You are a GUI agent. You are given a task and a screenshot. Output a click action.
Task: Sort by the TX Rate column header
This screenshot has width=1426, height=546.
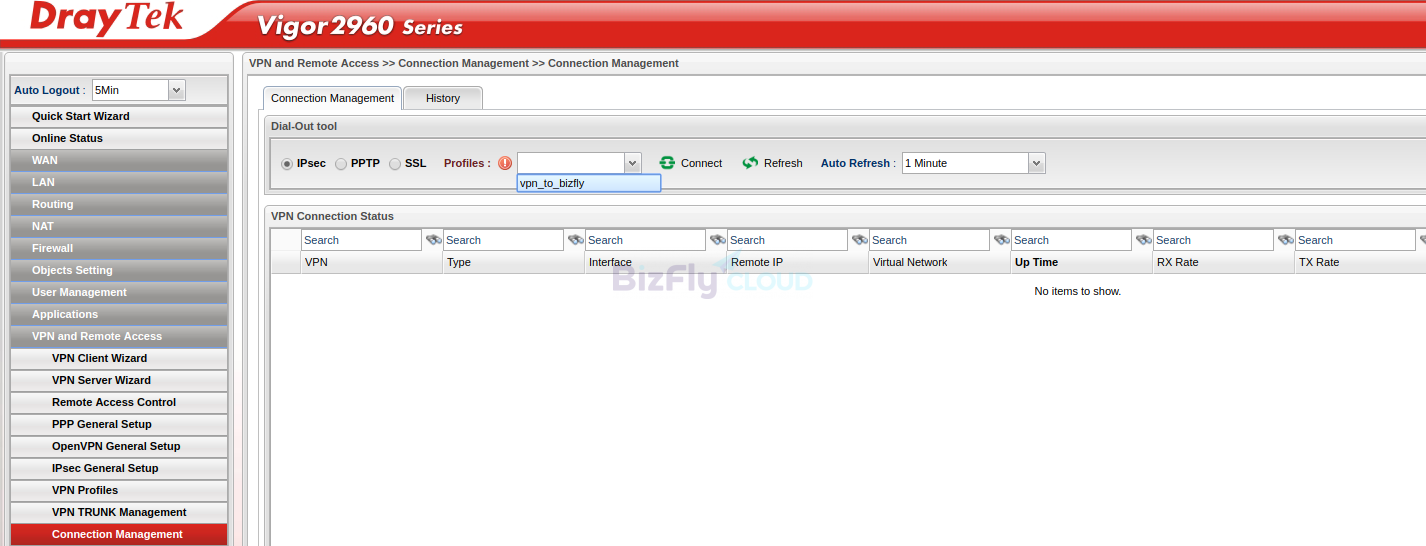coord(1360,262)
